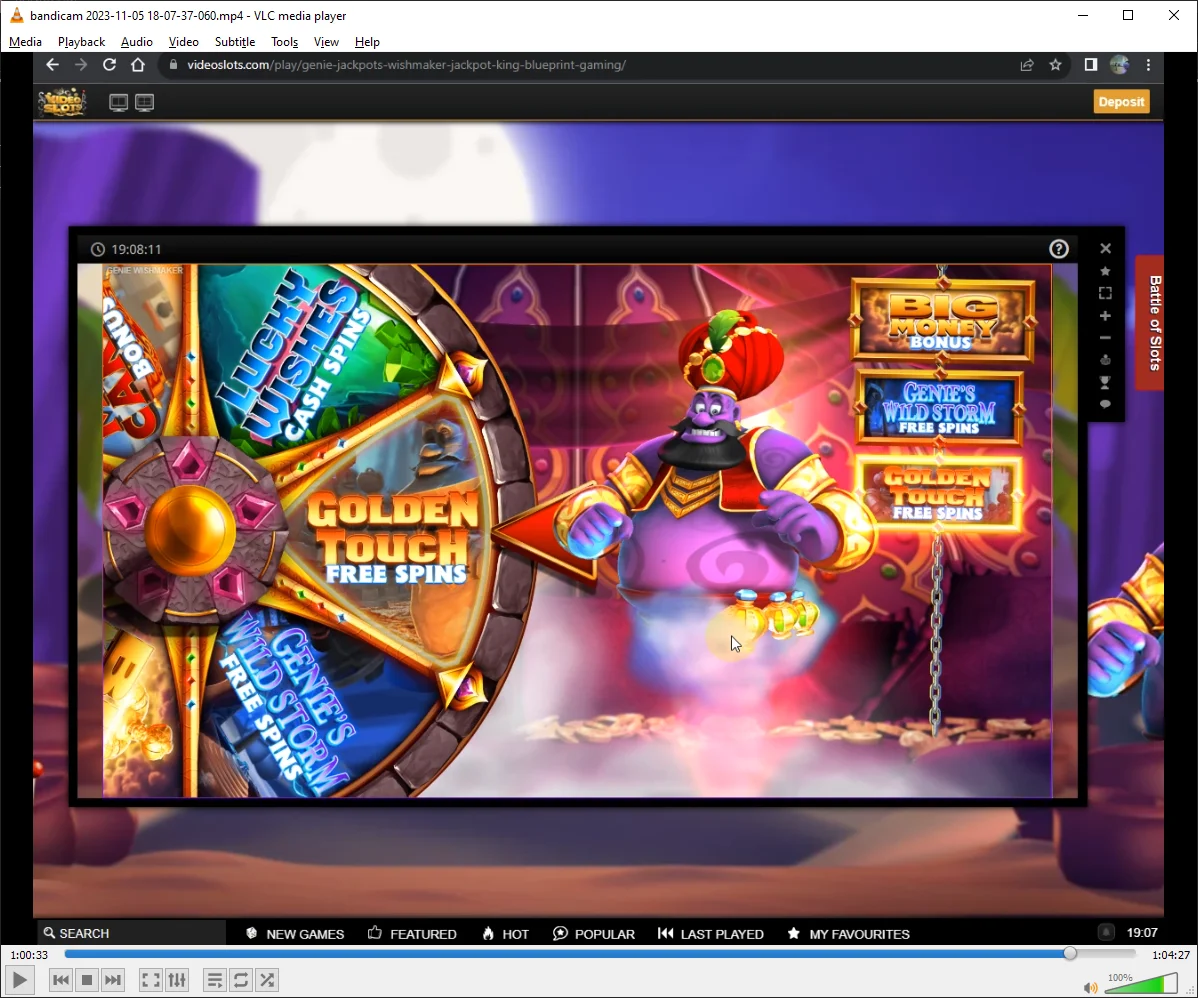This screenshot has width=1198, height=998.
Task: Mute audio with the speaker icon
Action: coord(1090,987)
